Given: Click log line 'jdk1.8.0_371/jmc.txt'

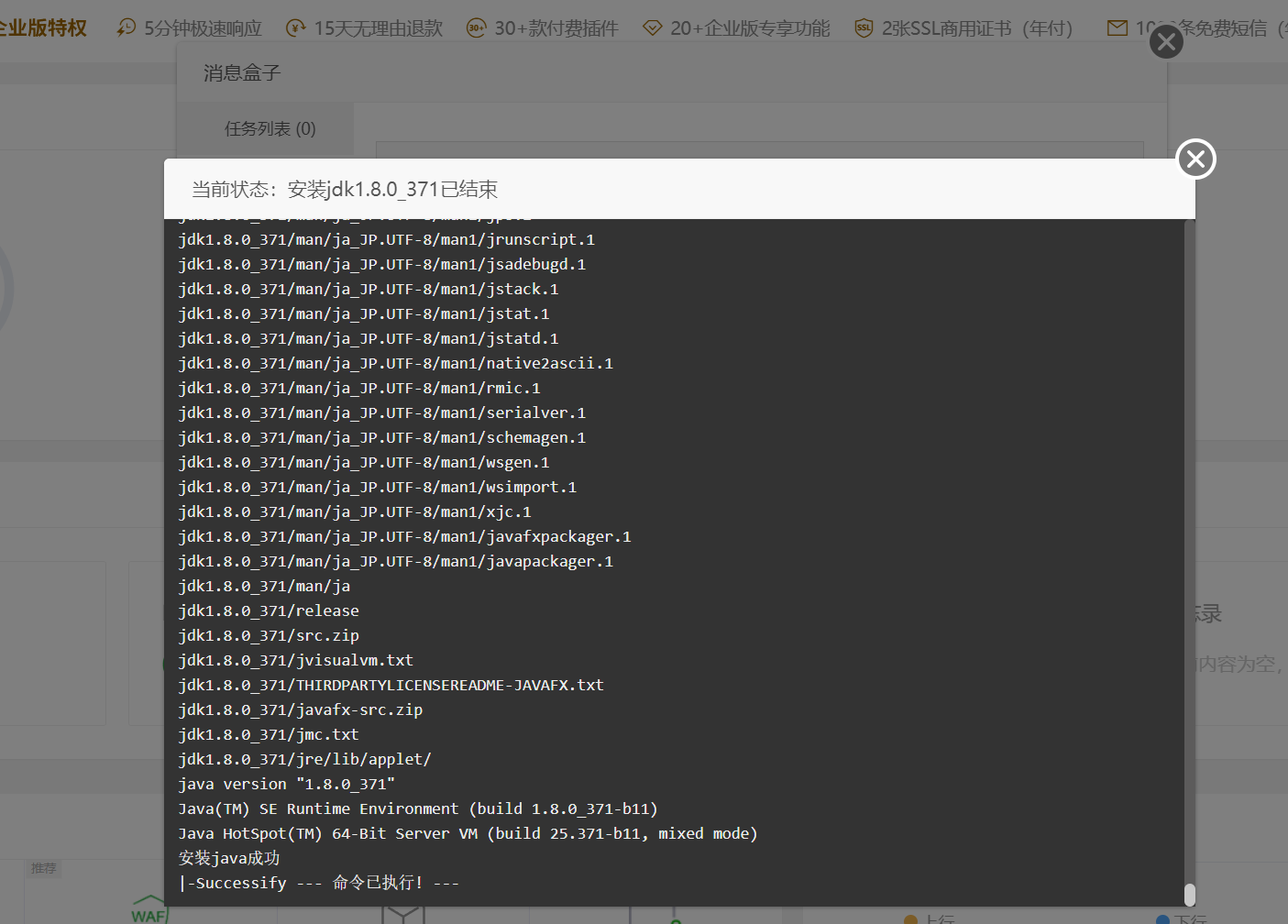Looking at the screenshot, I should pos(269,735).
